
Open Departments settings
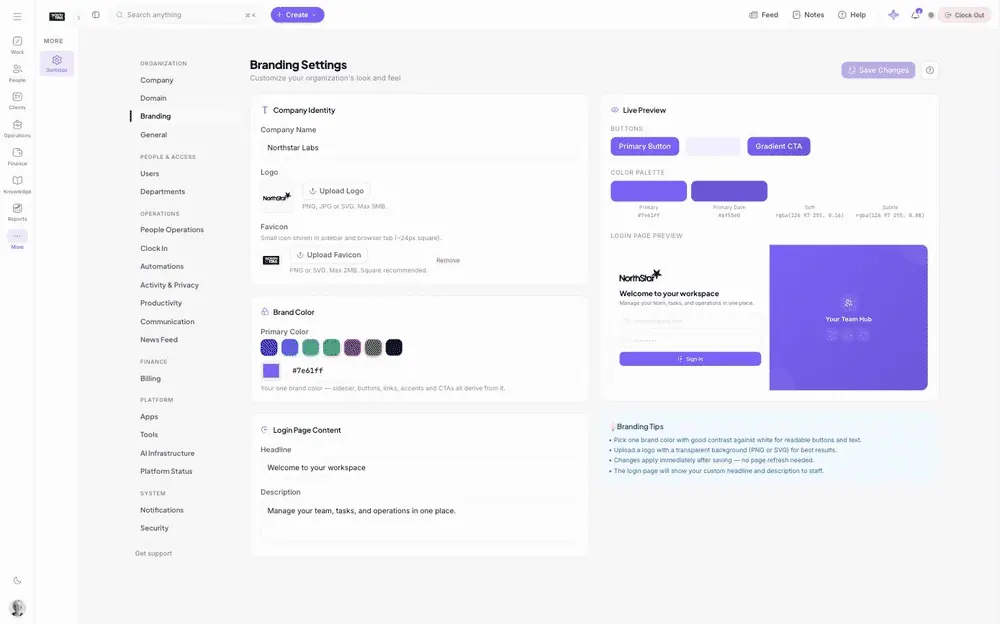point(163,191)
